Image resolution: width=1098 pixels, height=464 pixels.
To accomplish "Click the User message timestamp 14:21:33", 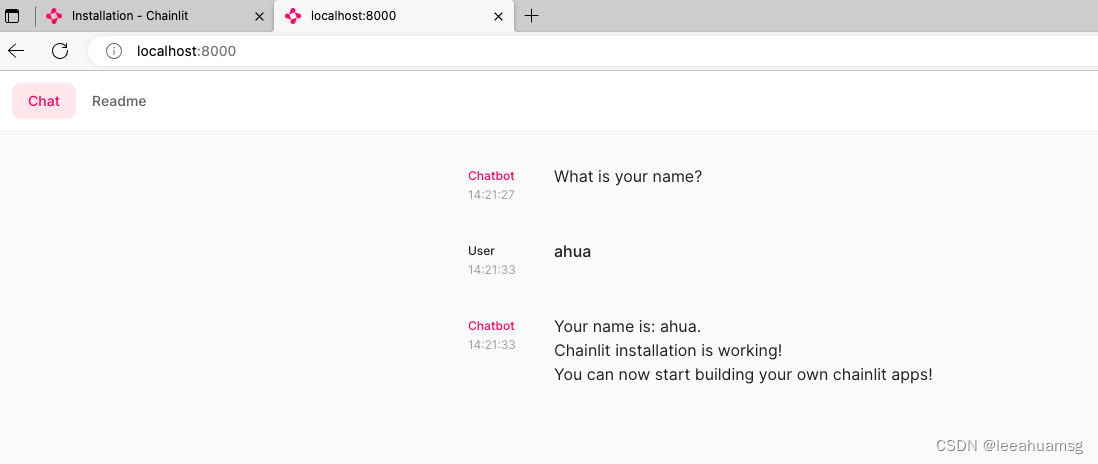I will 491,269.
